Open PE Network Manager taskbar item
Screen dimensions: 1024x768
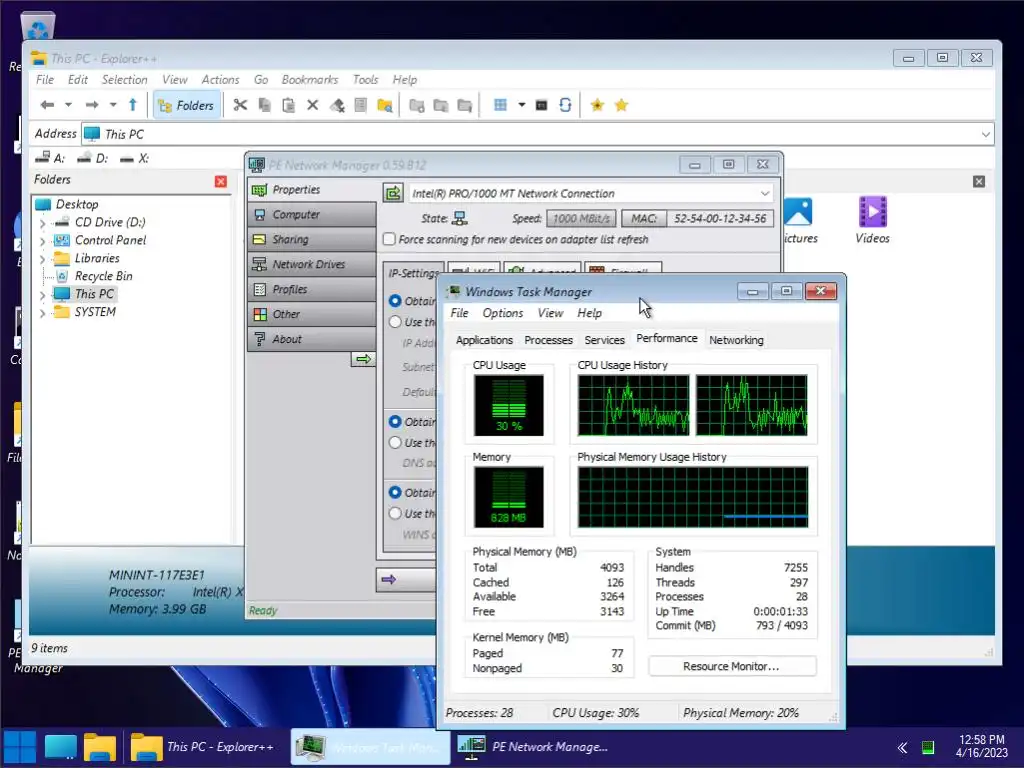click(534, 746)
